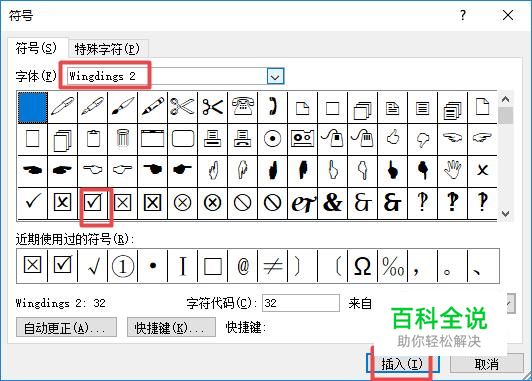Select the empty square in recent symbols

click(x=212, y=266)
